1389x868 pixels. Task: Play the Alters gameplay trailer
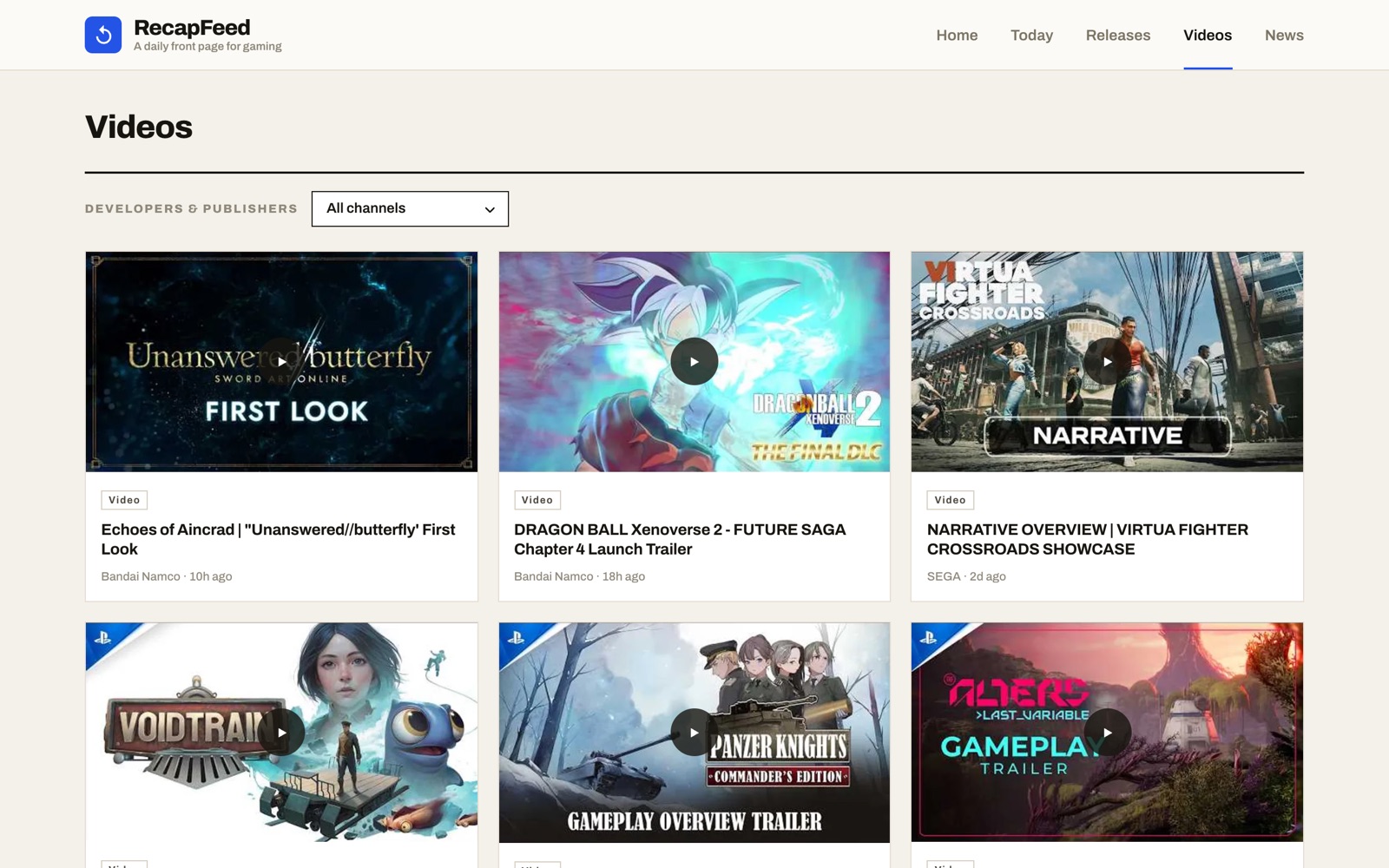click(x=1107, y=732)
